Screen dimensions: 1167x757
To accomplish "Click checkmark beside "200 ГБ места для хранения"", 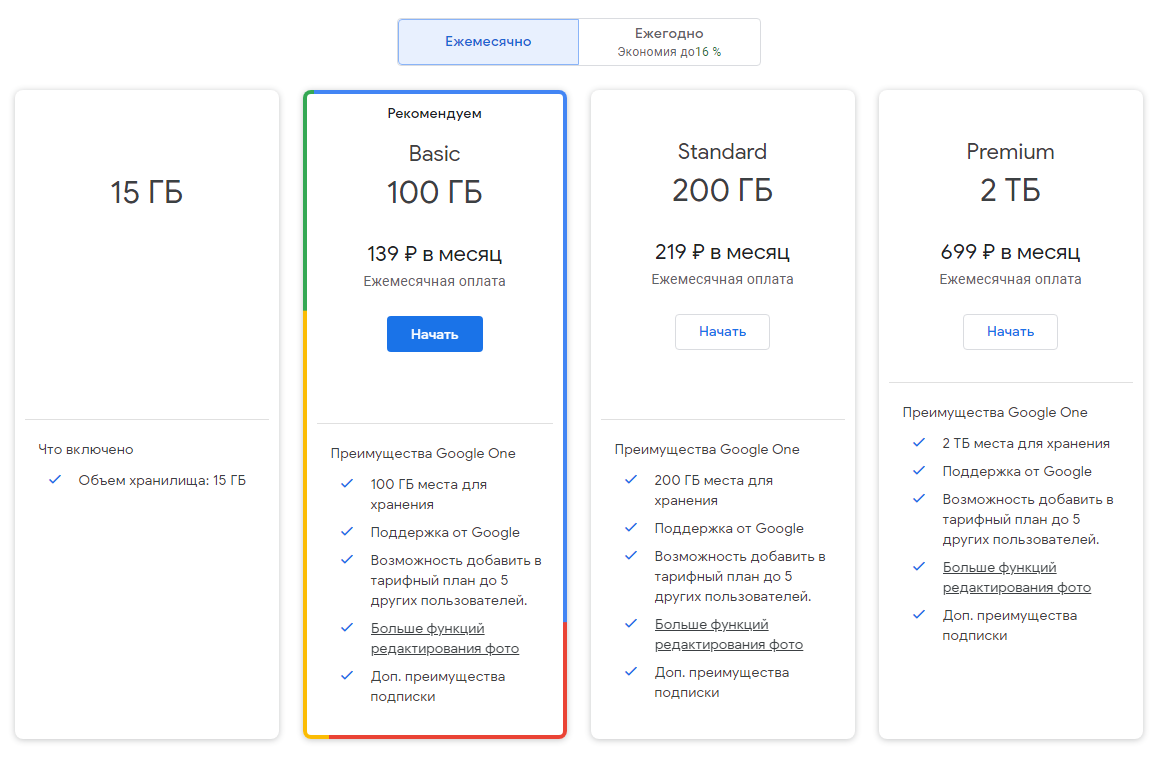I will tap(631, 480).
